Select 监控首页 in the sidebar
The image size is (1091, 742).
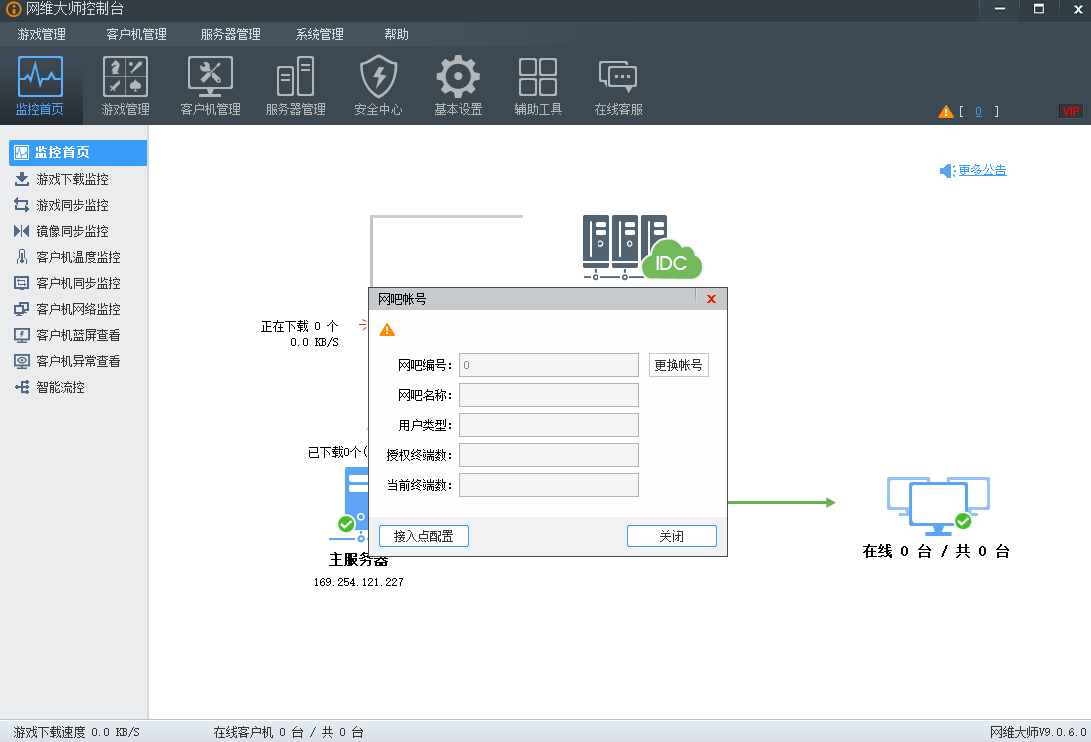tap(78, 152)
